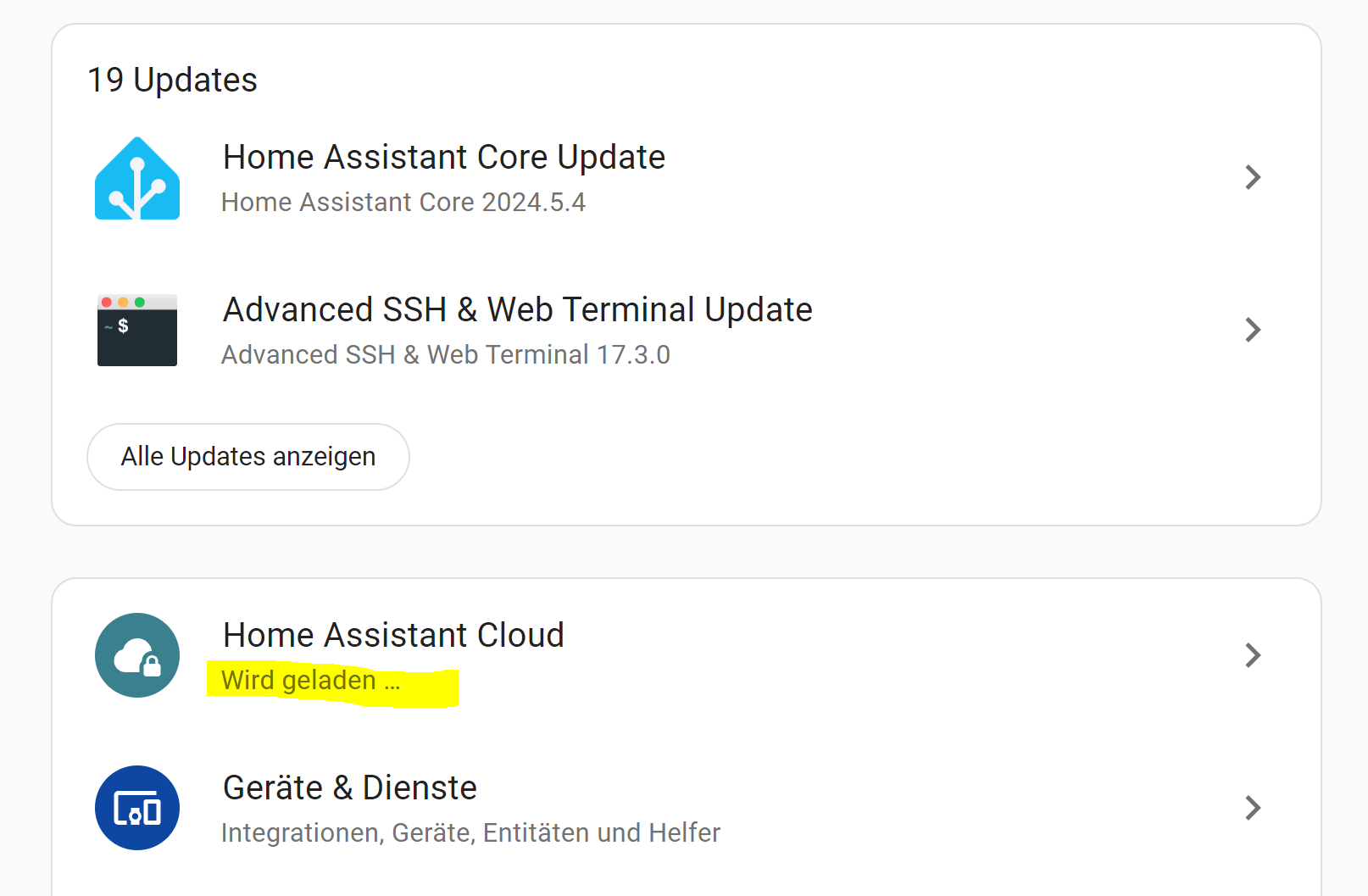The height and width of the screenshot is (896, 1368).
Task: Show all updates with Alle Updates anzeigen
Action: pos(248,457)
